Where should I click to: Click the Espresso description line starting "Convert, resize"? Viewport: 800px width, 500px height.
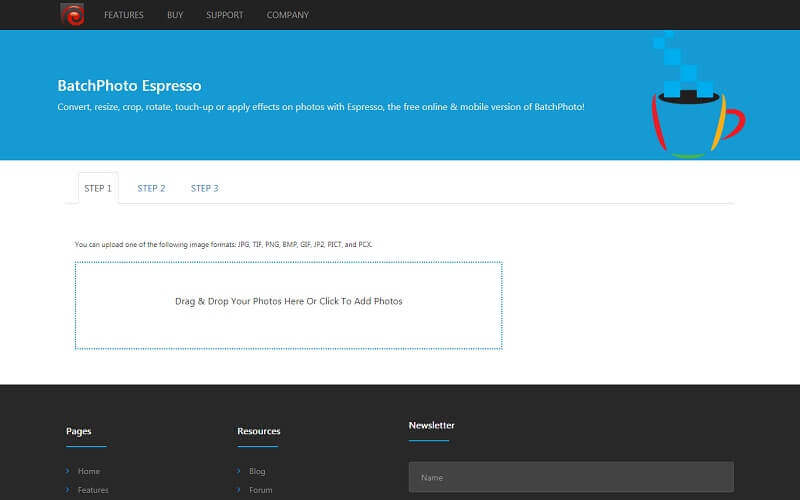321,107
